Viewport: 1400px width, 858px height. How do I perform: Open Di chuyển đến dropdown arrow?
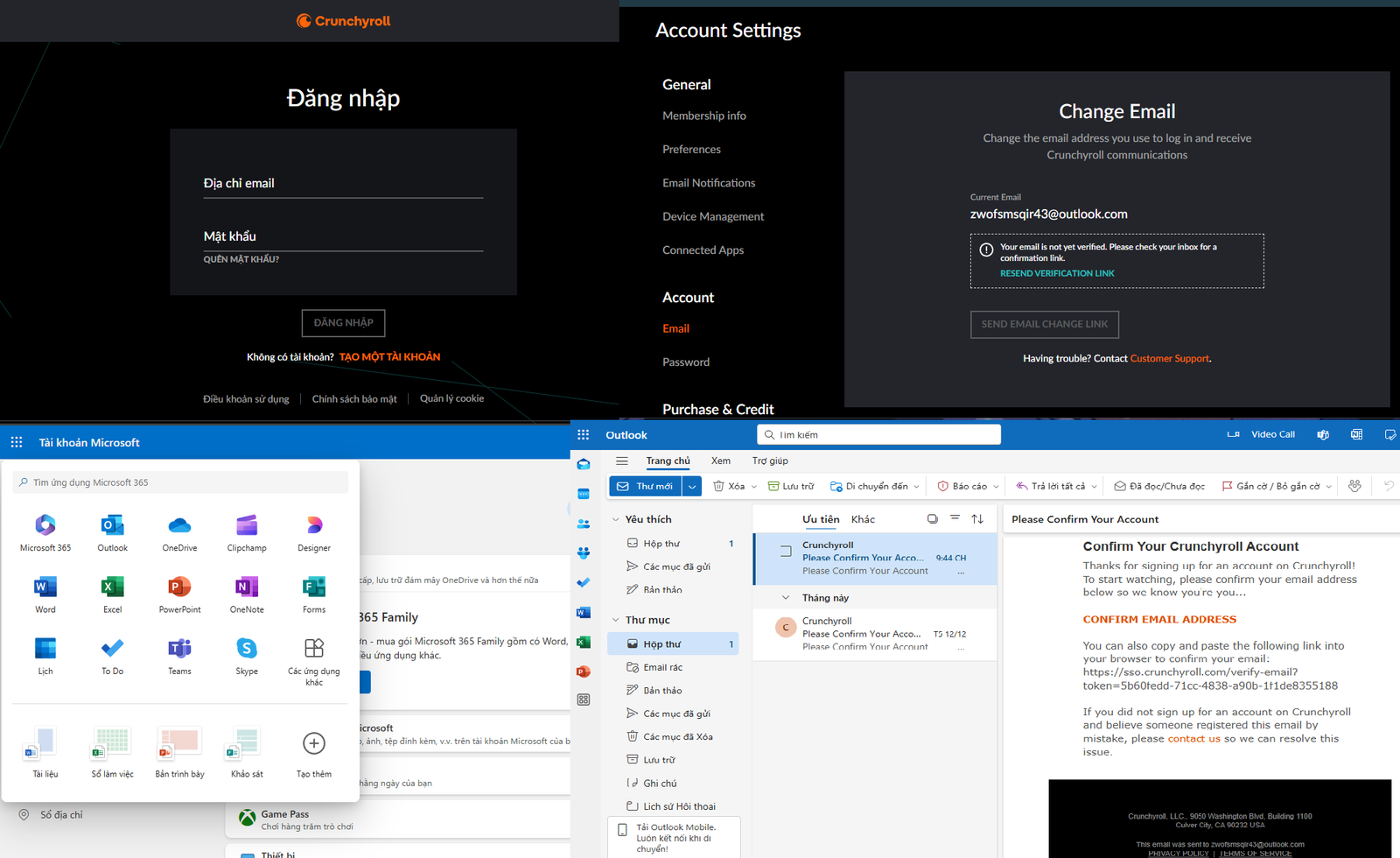pos(916,487)
